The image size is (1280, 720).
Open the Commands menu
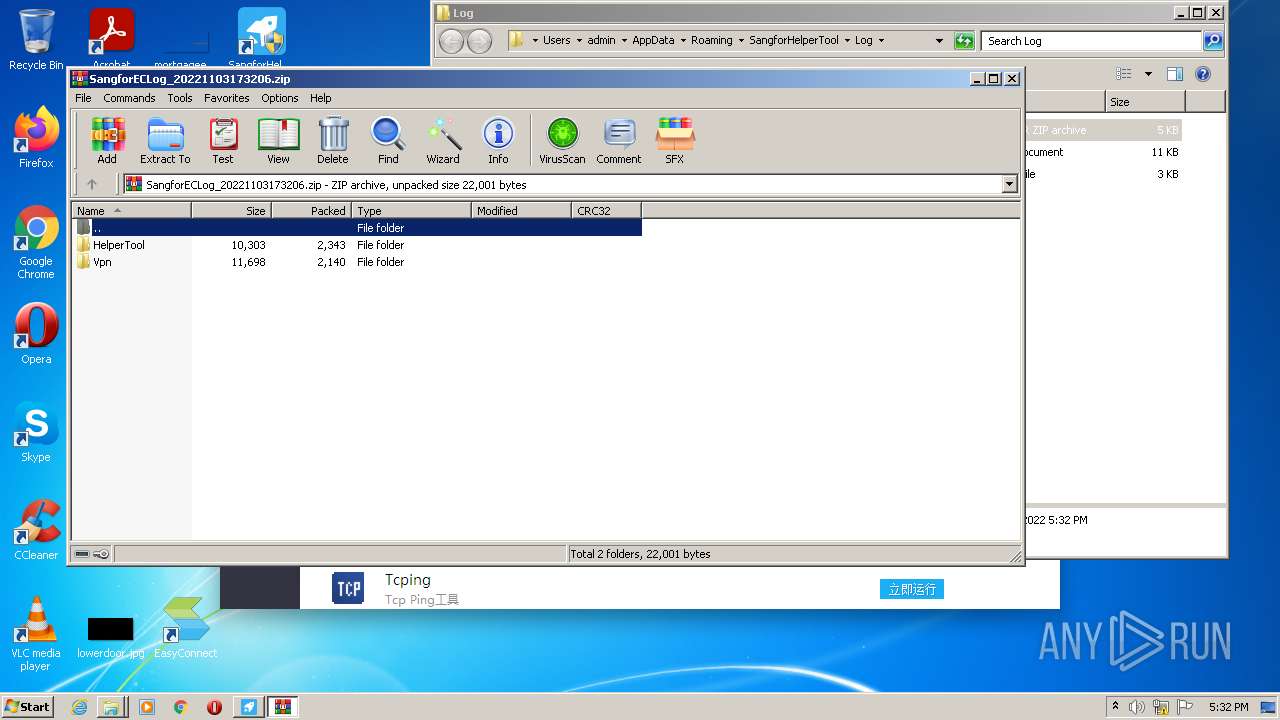pos(129,98)
